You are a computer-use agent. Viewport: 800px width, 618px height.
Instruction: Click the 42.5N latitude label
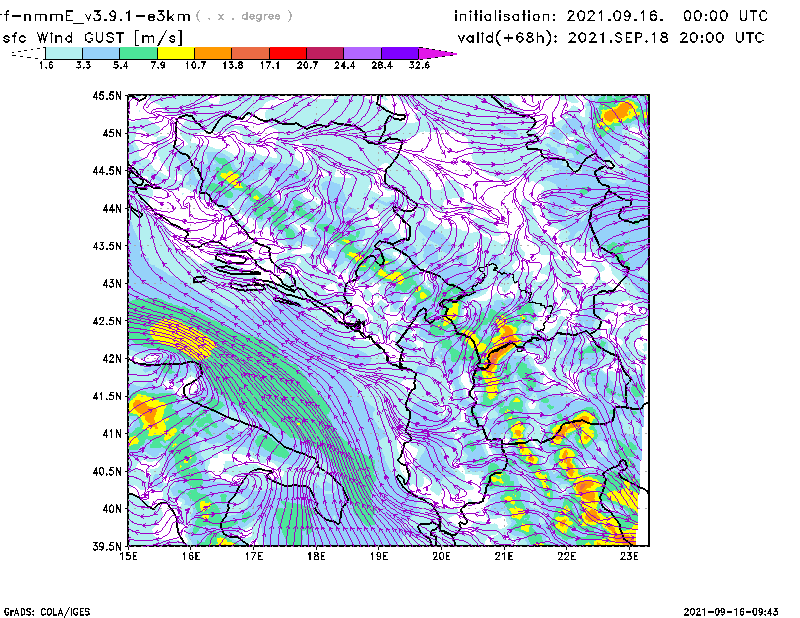click(x=107, y=321)
